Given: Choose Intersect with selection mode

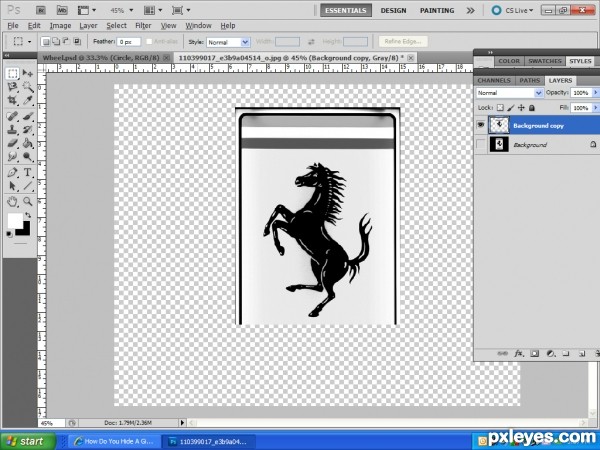Looking at the screenshot, I should (x=77, y=41).
